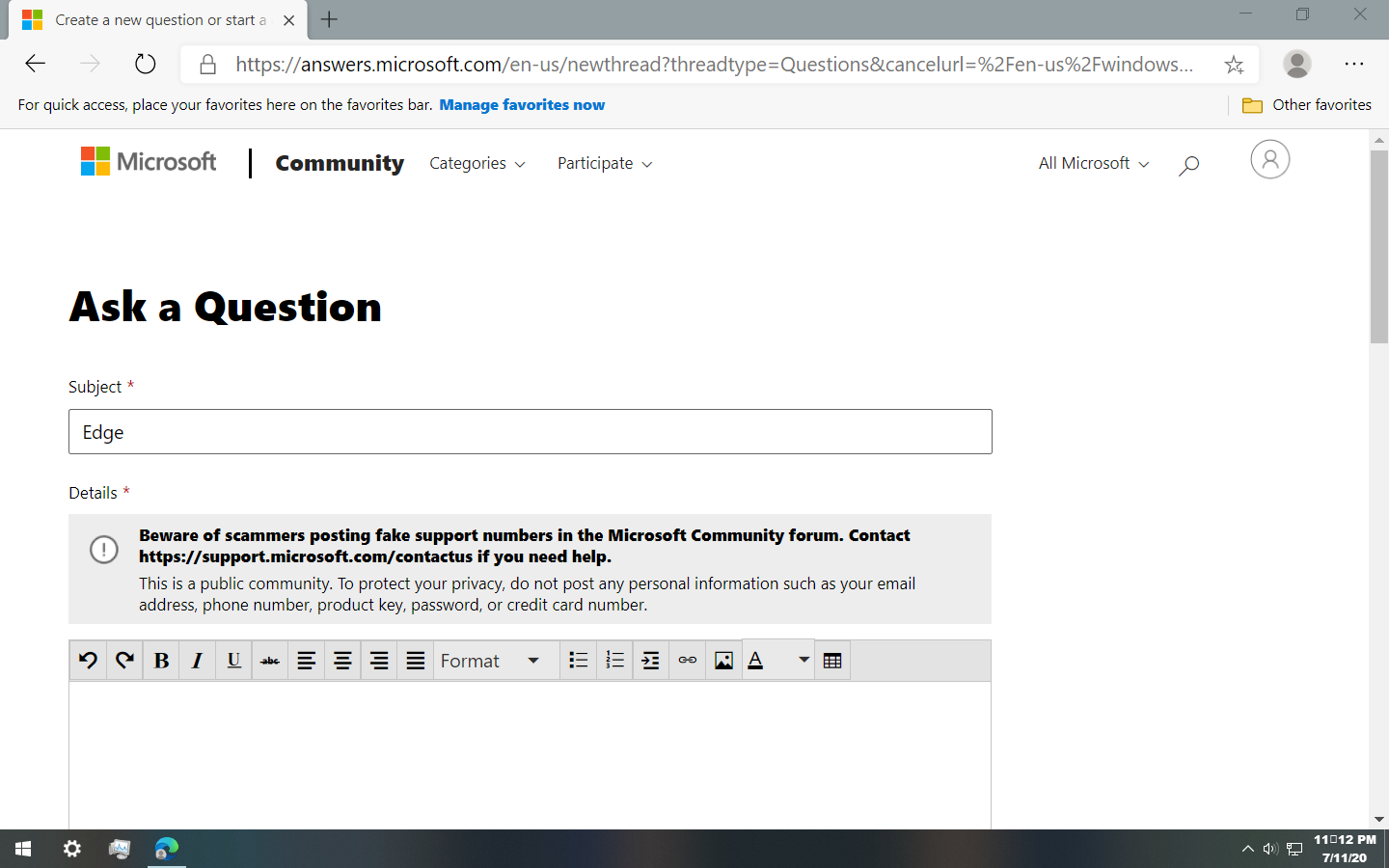Click the Redo icon in editor toolbar
The height and width of the screenshot is (868, 1389).
click(124, 661)
